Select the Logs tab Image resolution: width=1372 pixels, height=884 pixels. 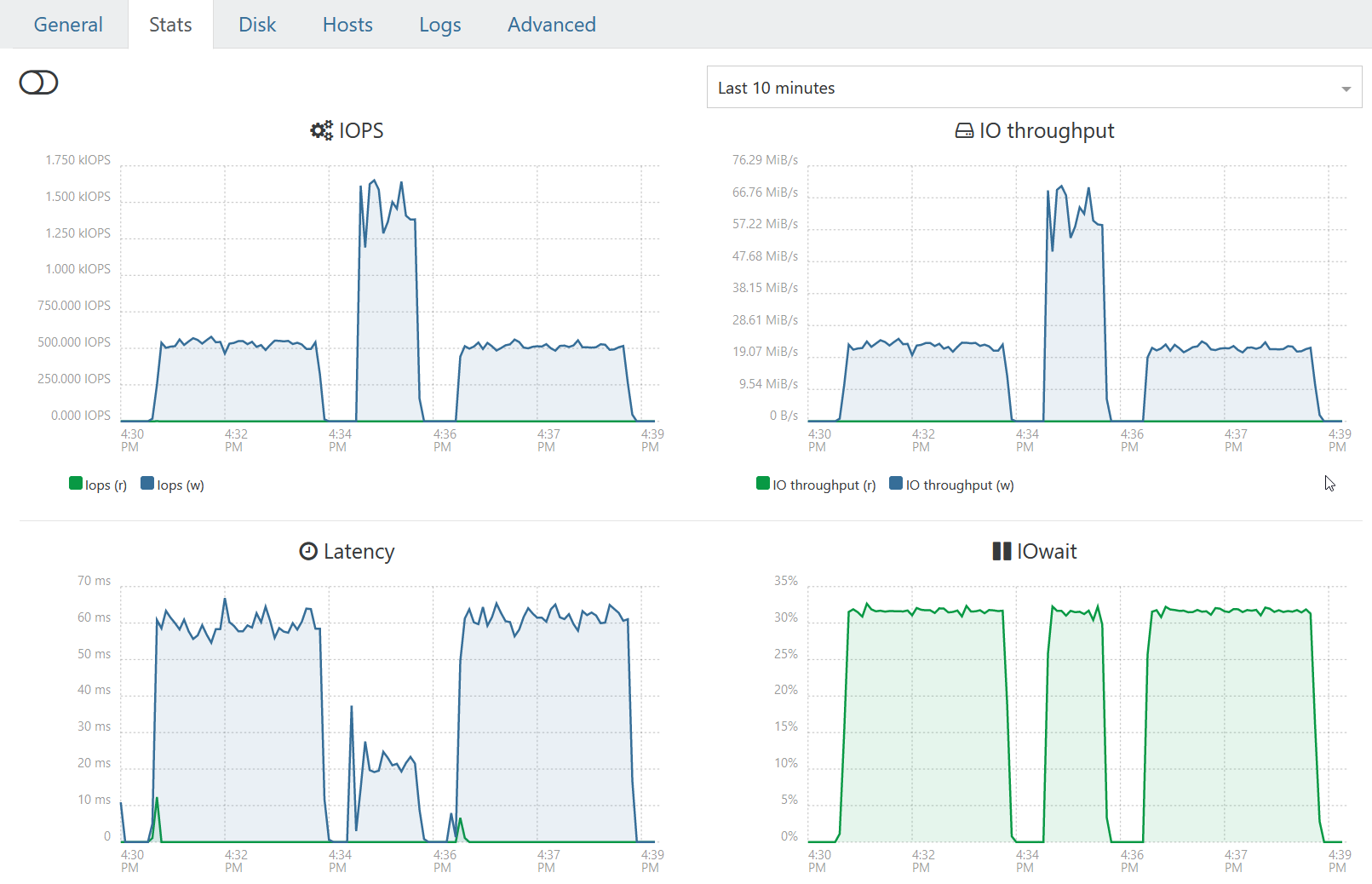(x=439, y=24)
